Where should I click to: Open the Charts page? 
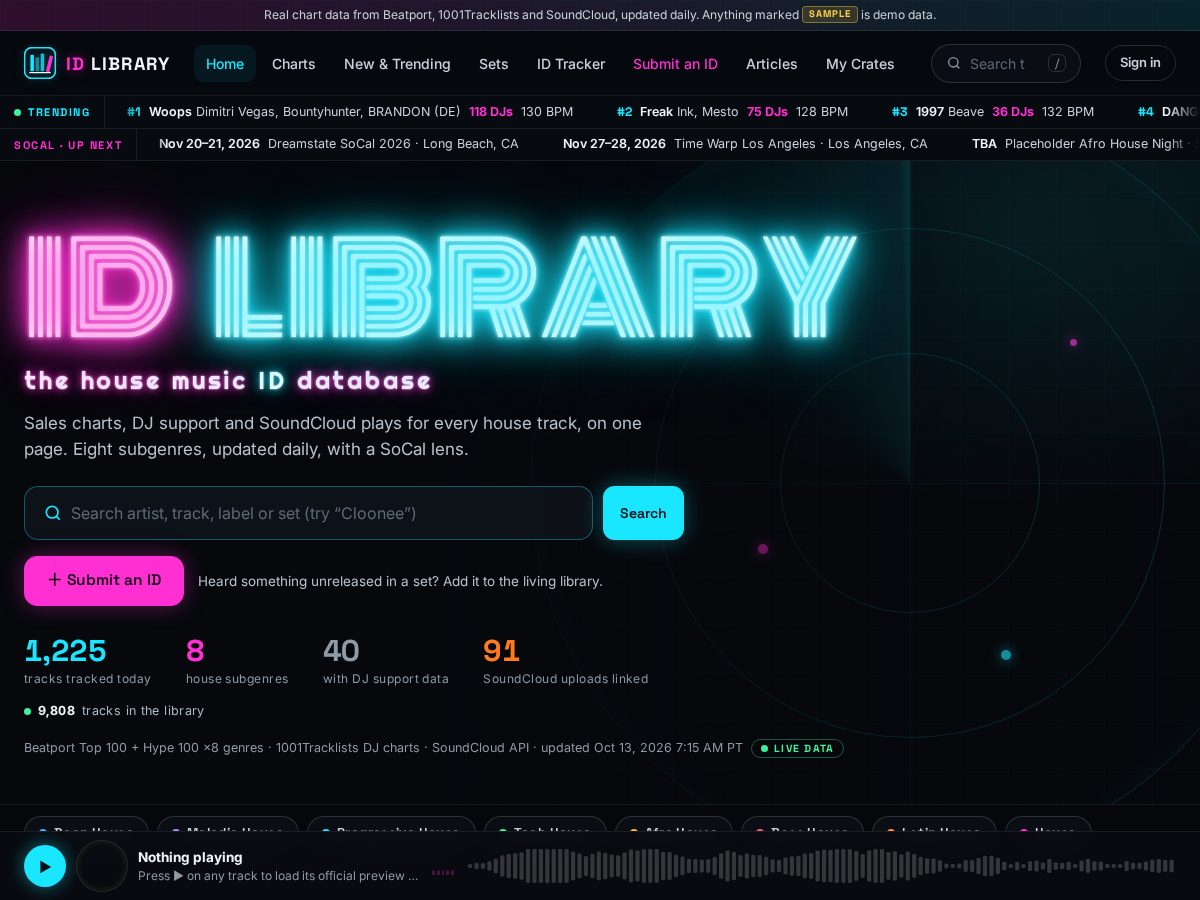click(294, 63)
